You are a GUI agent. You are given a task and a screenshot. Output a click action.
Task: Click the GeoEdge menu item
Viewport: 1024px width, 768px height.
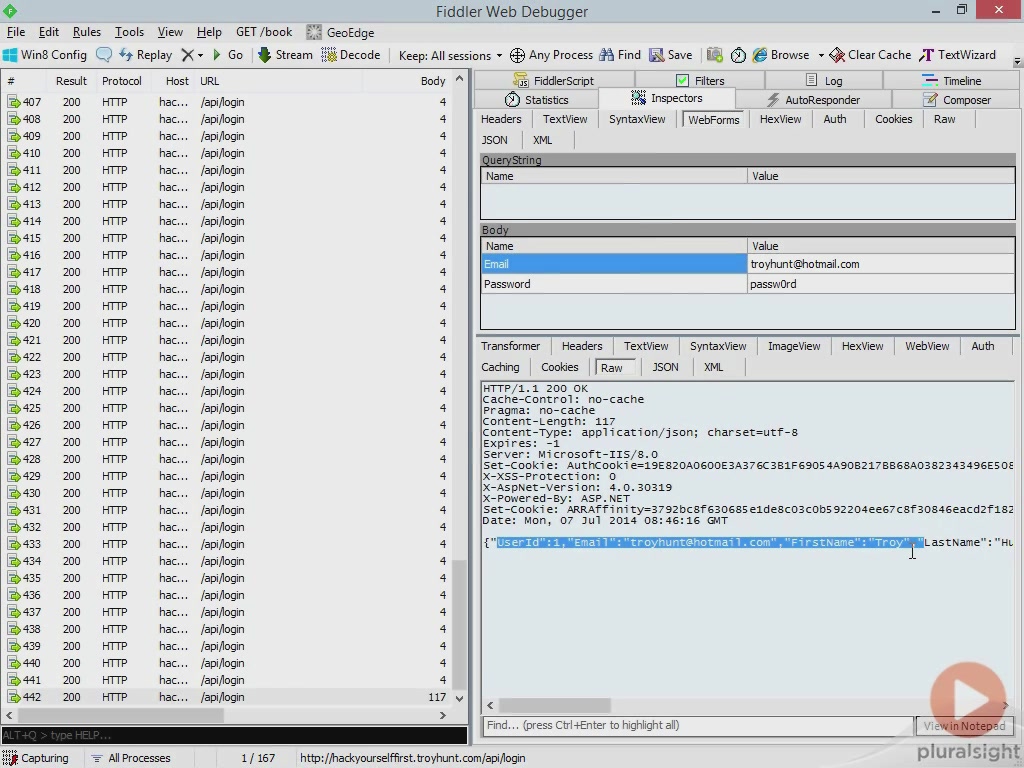(x=340, y=32)
